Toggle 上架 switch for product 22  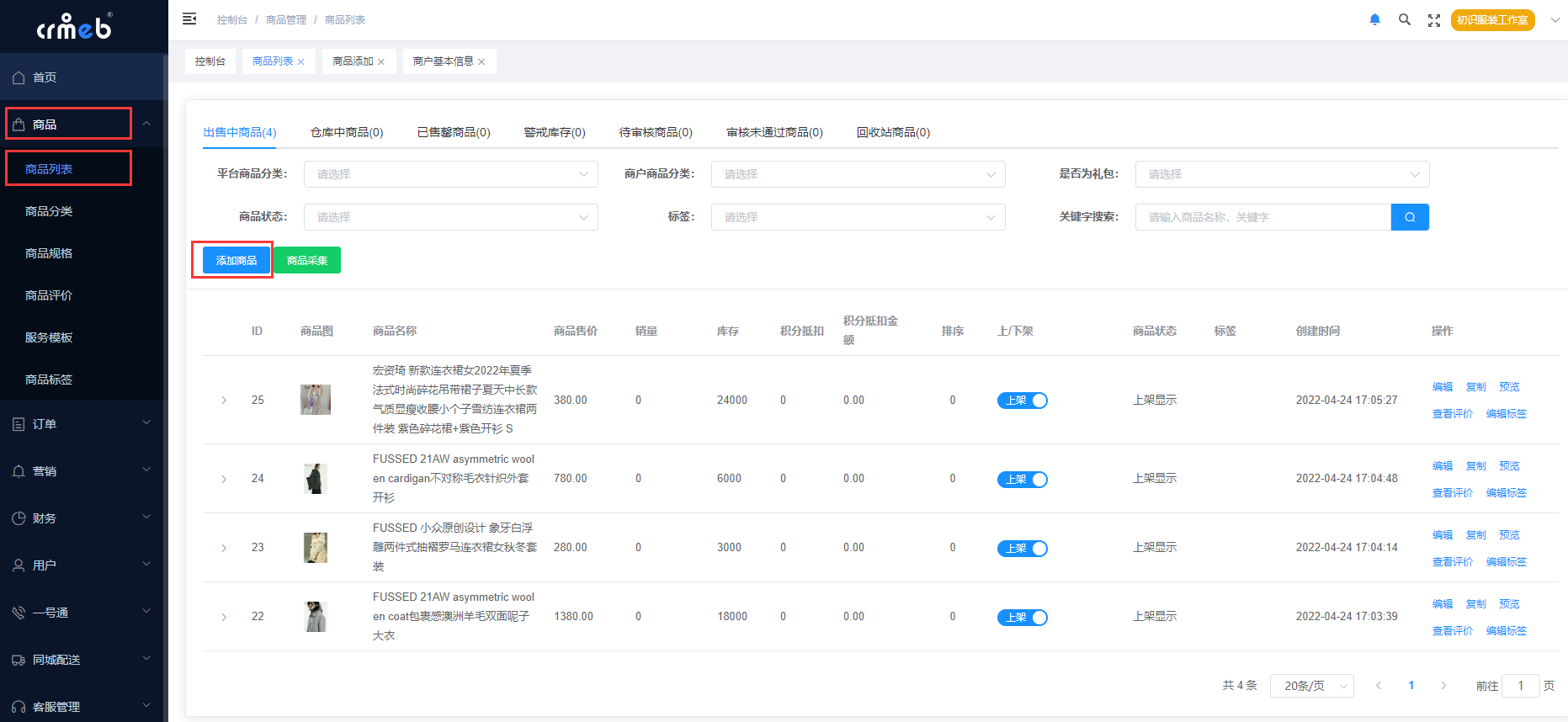coord(1023,618)
